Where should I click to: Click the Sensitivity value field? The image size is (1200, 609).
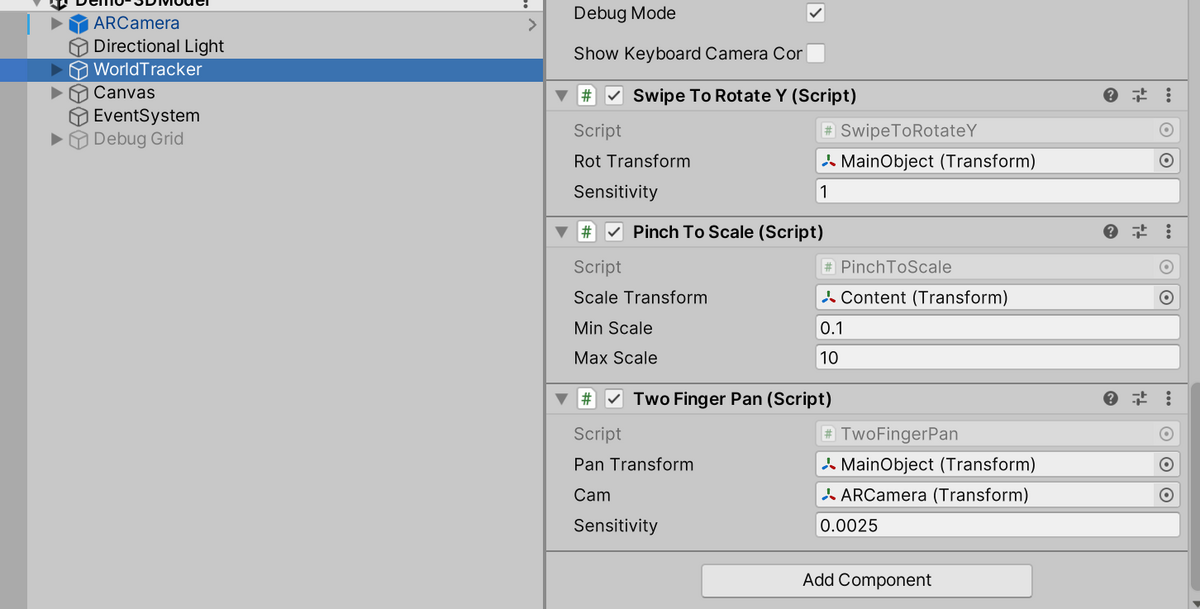pos(995,191)
